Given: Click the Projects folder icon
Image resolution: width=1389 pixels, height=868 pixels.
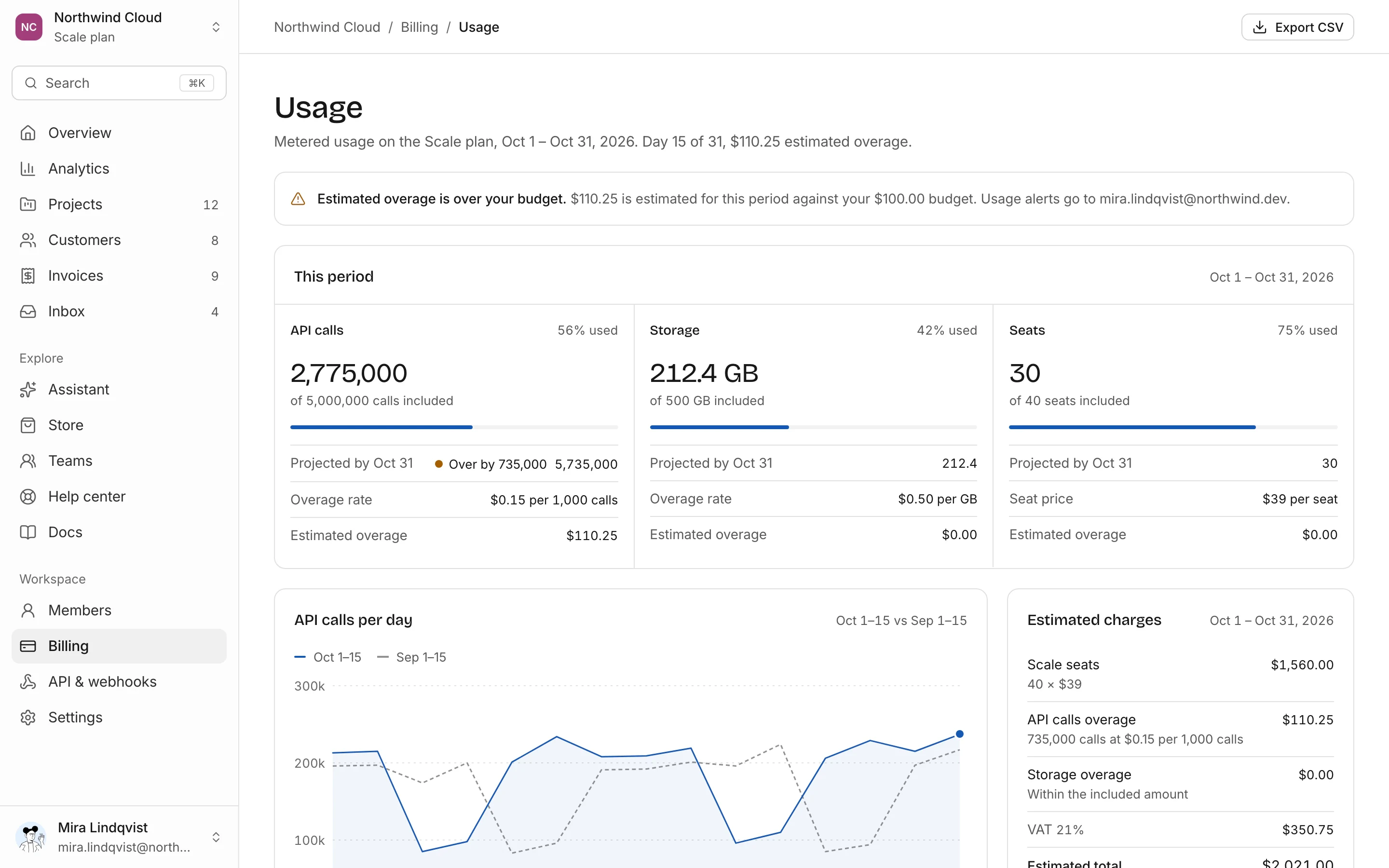Looking at the screenshot, I should pos(28,204).
